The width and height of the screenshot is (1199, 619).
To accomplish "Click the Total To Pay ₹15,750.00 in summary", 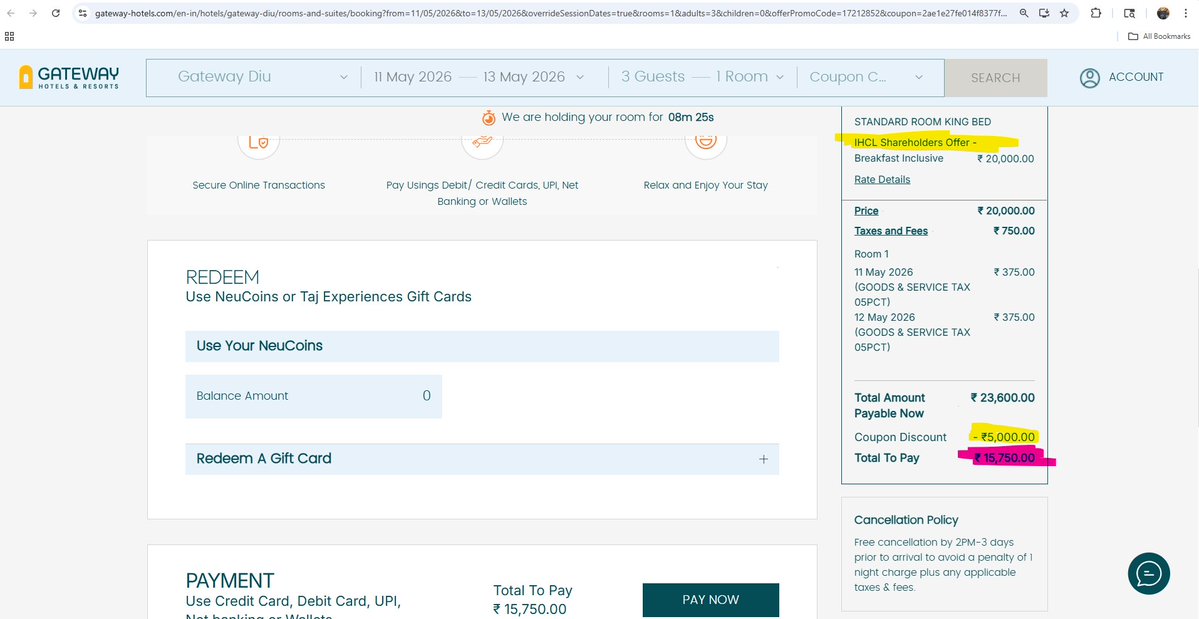I will click(x=1005, y=458).
